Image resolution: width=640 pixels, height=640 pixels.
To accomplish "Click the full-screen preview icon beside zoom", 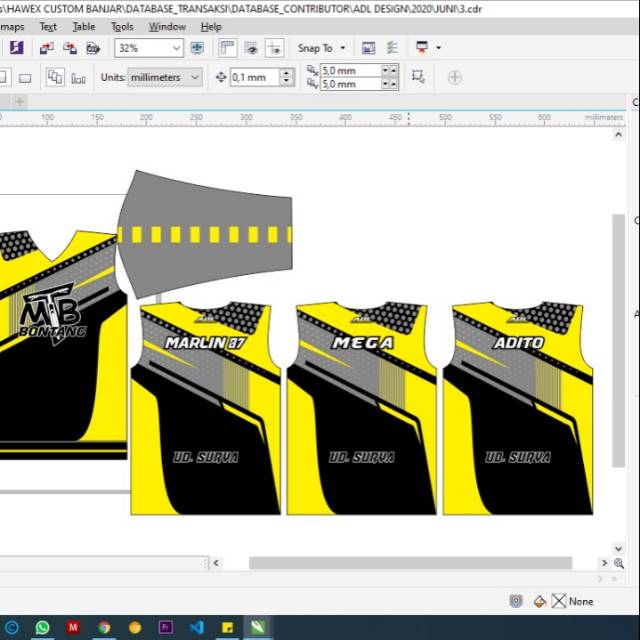I will (x=197, y=48).
